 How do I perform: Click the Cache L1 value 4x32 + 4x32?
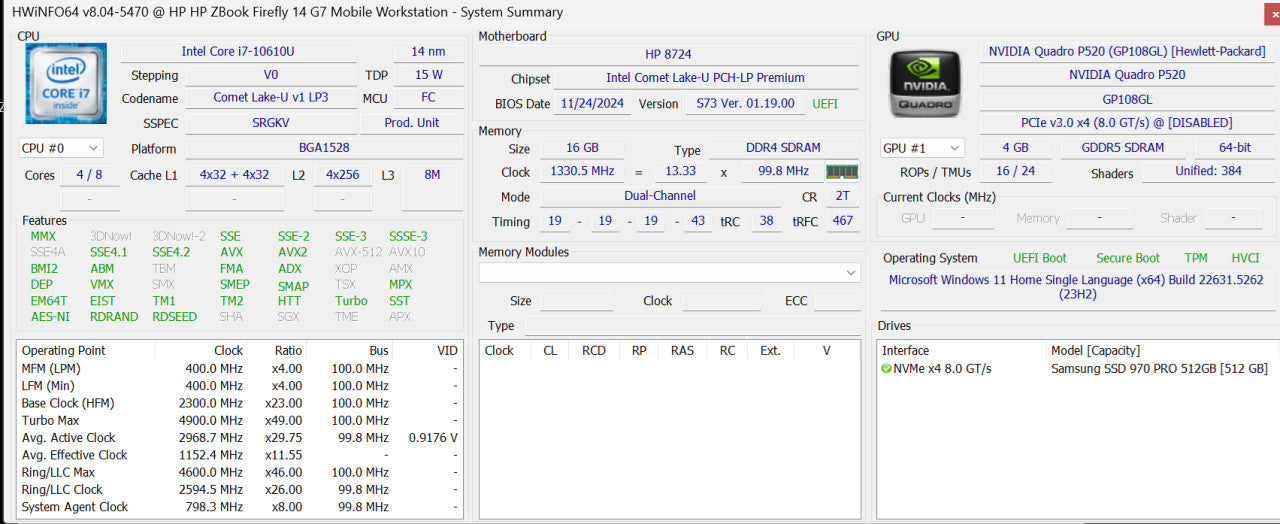click(x=234, y=175)
